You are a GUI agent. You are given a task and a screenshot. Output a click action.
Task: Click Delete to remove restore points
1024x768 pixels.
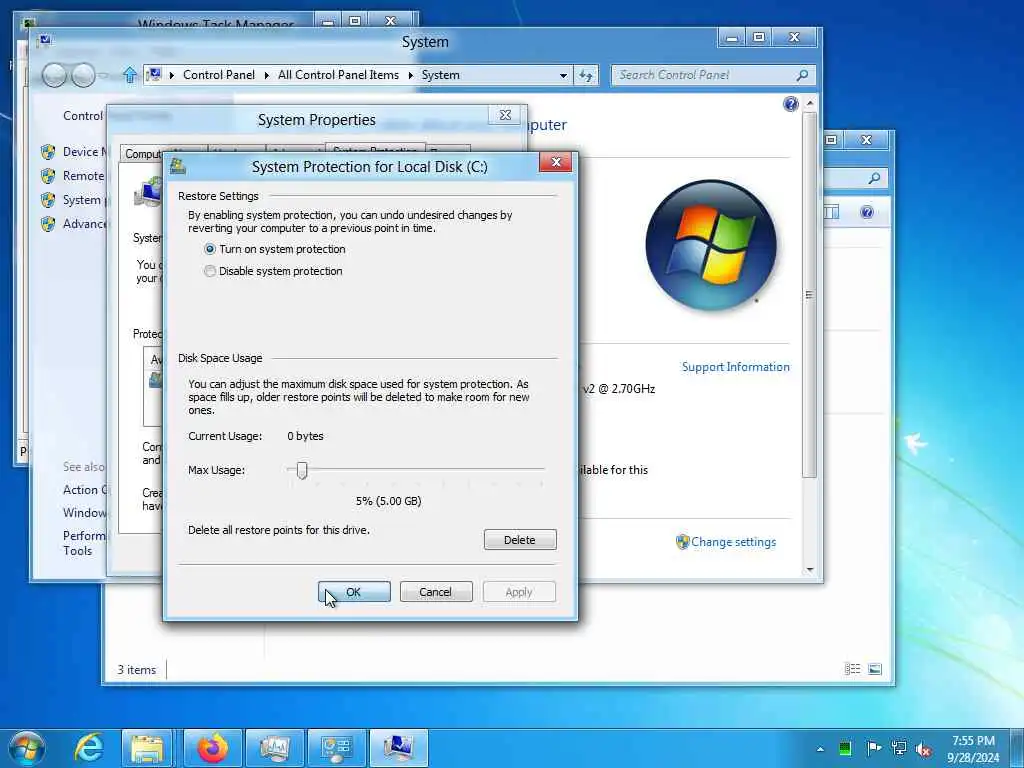tap(520, 539)
